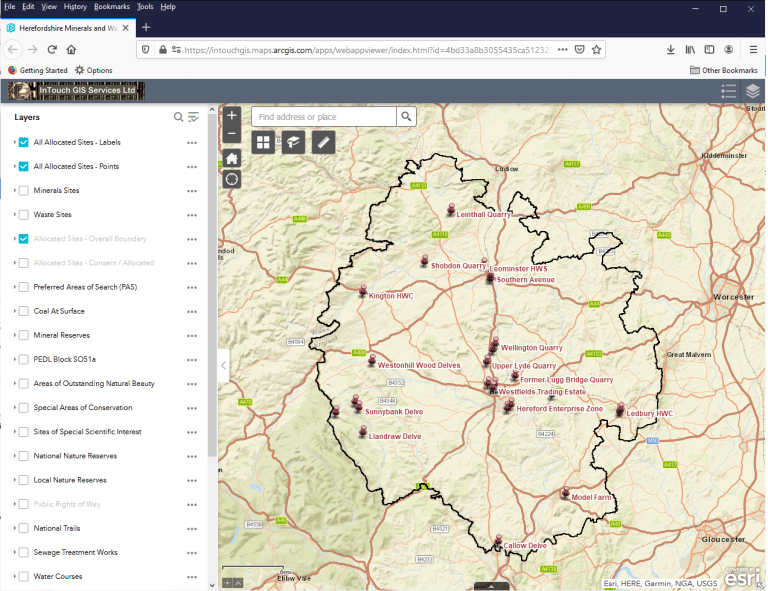
Task: Open the Options bookmark
Action: pos(94,70)
